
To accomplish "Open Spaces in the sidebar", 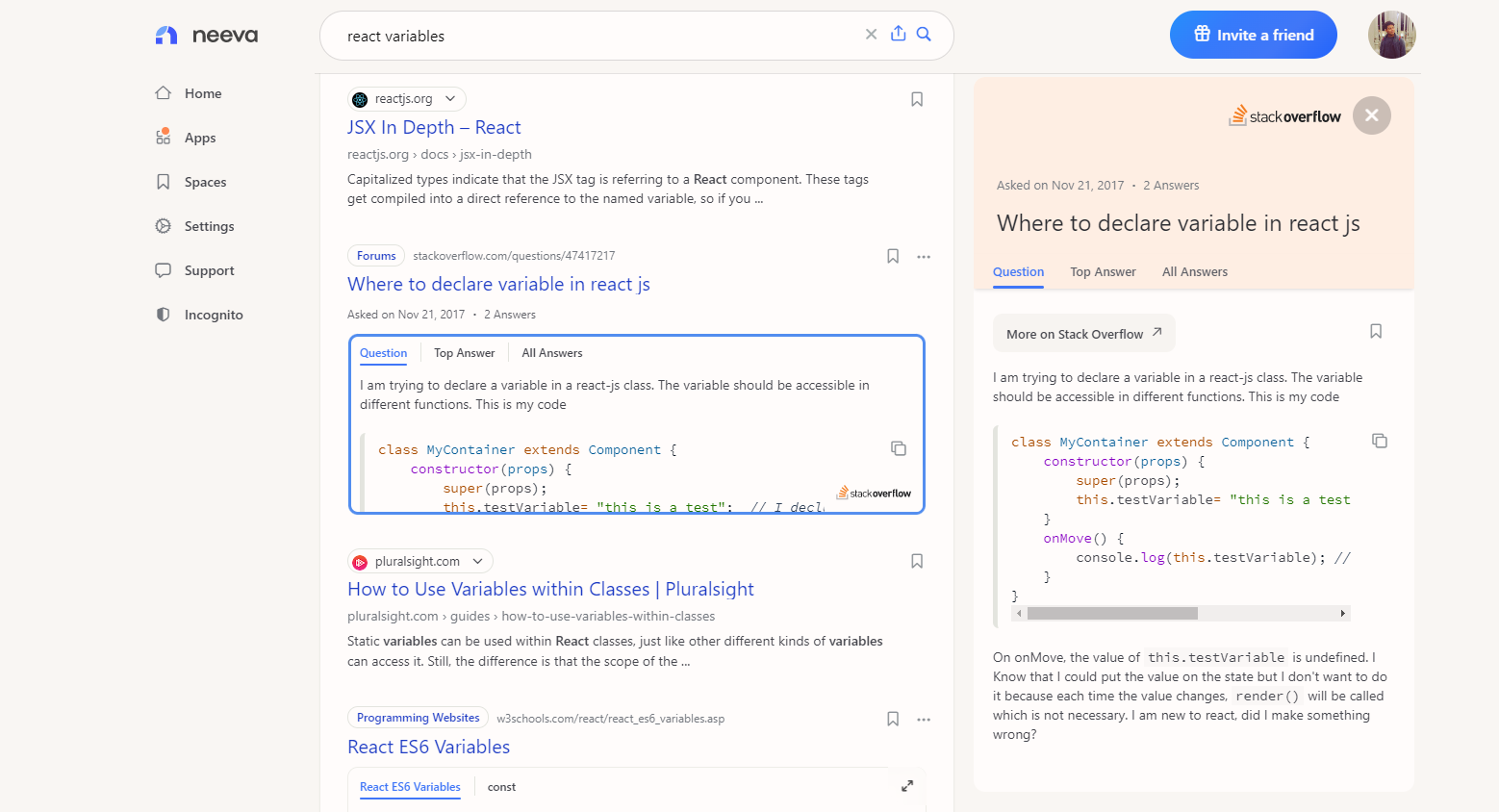I will click(x=191, y=182).
